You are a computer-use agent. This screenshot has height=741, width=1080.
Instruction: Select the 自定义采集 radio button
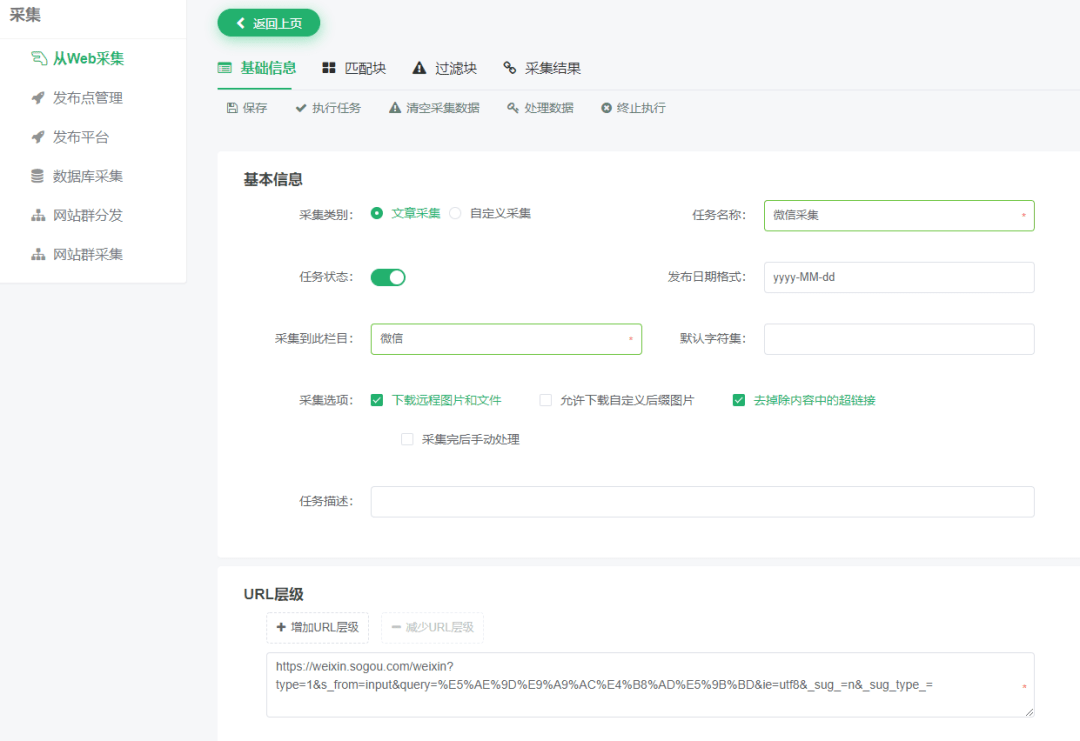pyautogui.click(x=455, y=213)
